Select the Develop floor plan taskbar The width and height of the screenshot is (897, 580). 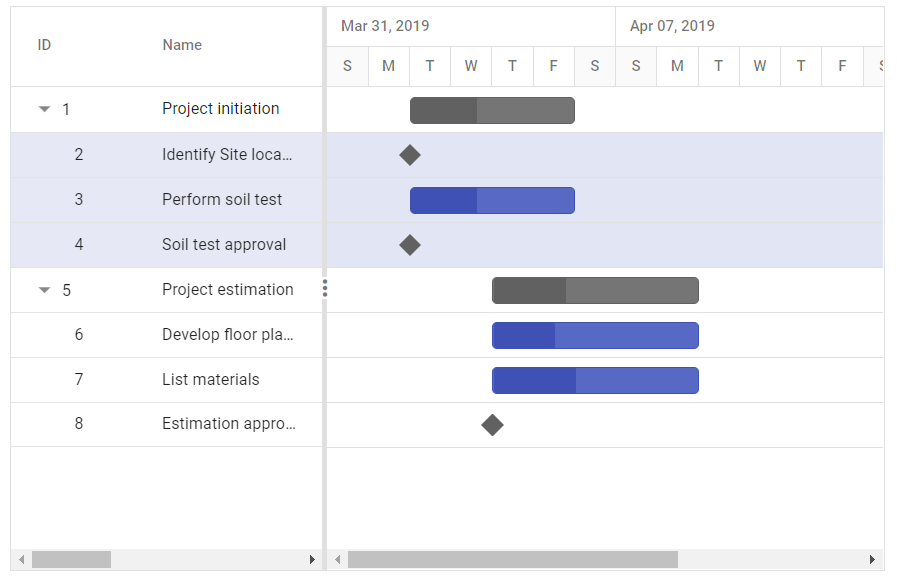pyautogui.click(x=595, y=335)
